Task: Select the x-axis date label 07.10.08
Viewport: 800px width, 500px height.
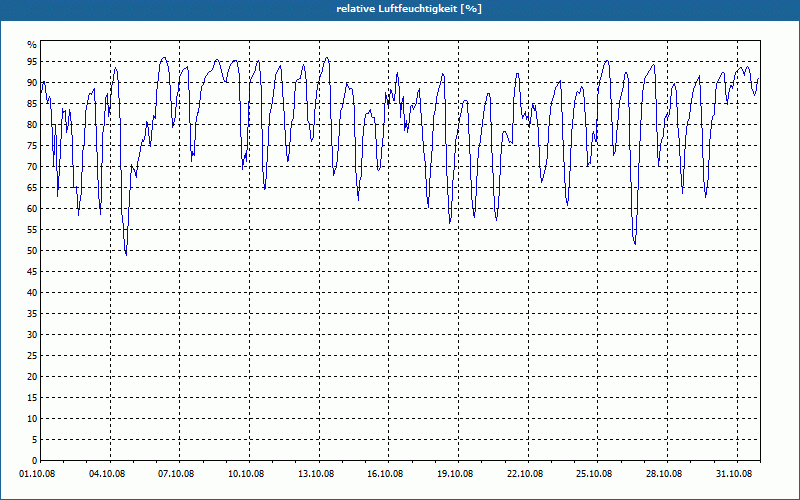Action: click(x=177, y=473)
